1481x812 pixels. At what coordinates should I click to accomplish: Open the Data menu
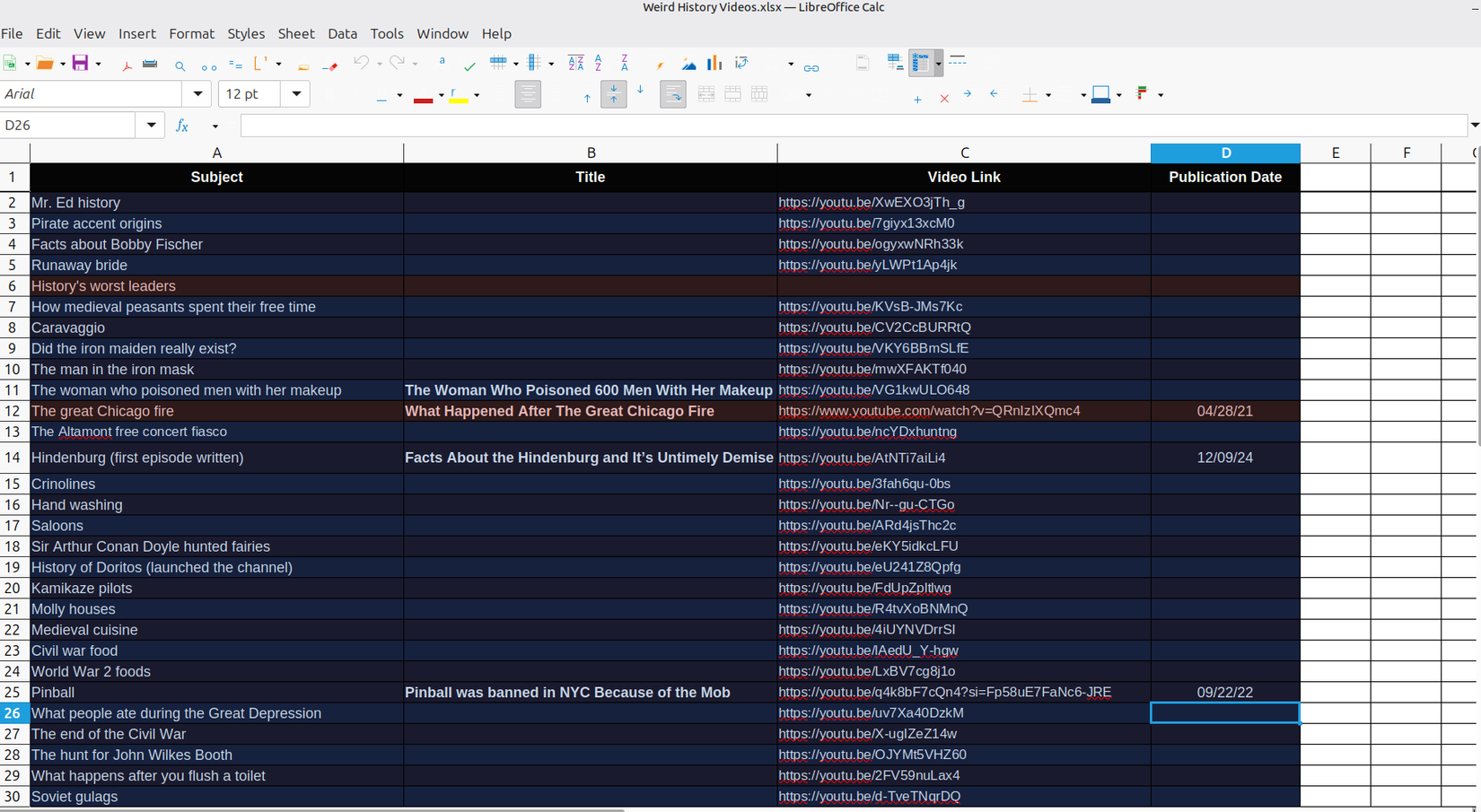[x=343, y=34]
